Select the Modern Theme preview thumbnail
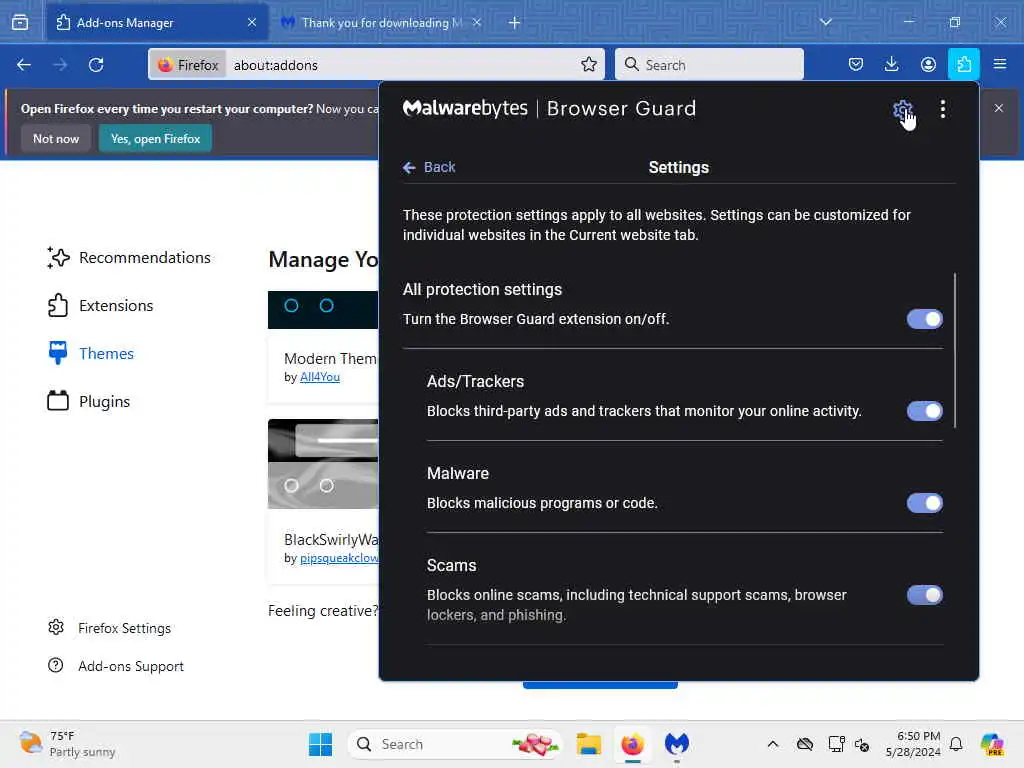 point(323,310)
